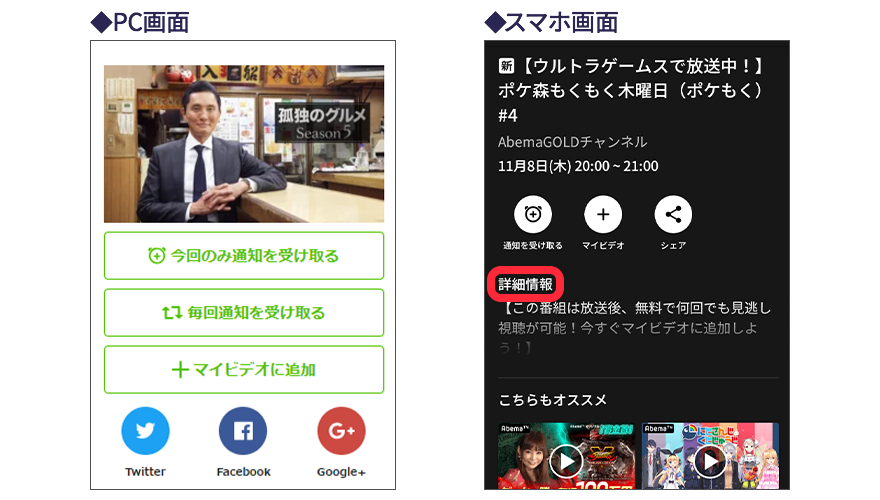Click the Twitter label text
This screenshot has height=500, width=880.
coord(145,471)
